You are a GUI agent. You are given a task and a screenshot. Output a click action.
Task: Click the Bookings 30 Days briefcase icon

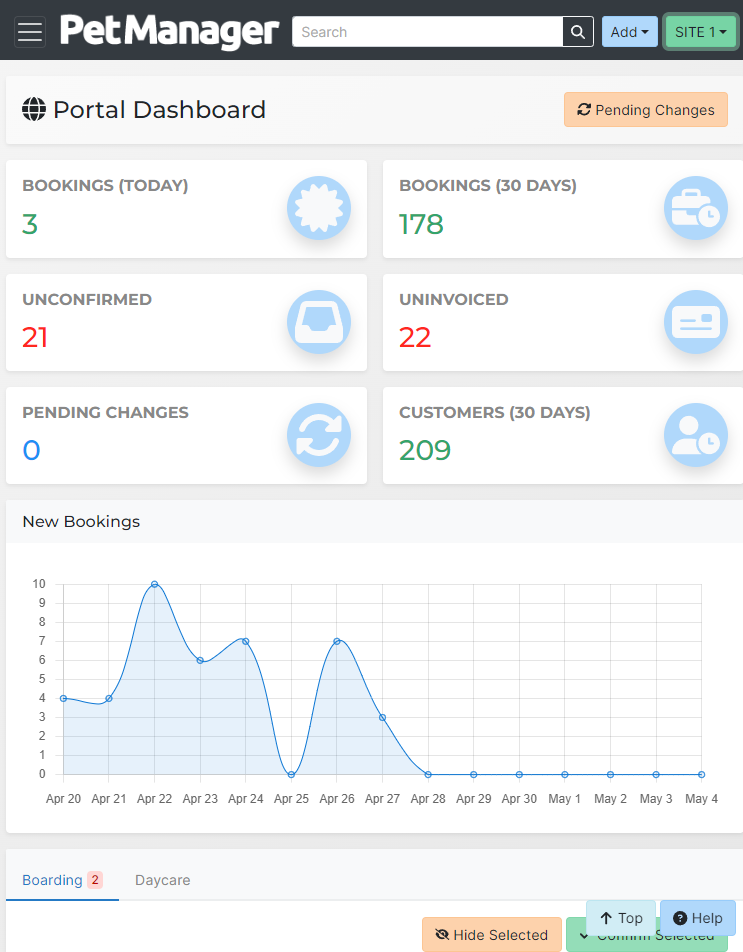[x=696, y=209]
